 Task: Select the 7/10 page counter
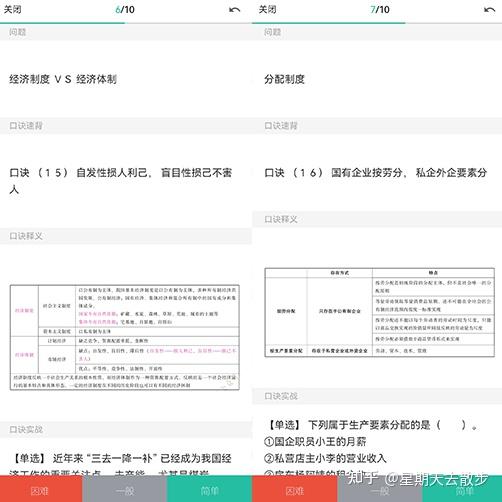(380, 9)
